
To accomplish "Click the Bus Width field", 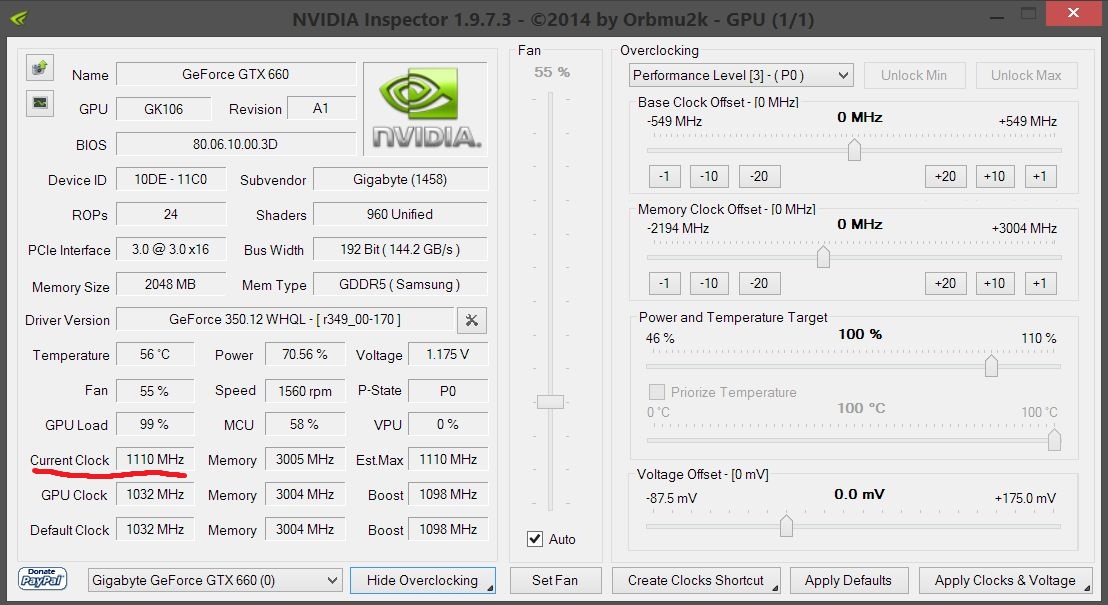I will tap(400, 249).
